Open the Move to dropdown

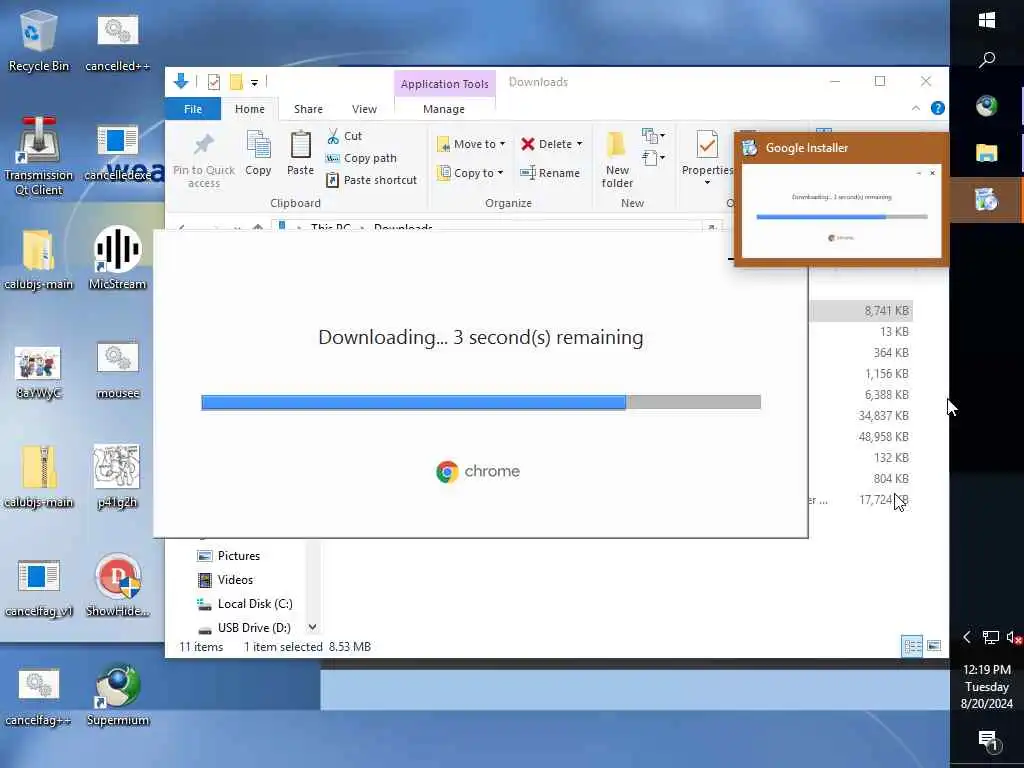471,144
